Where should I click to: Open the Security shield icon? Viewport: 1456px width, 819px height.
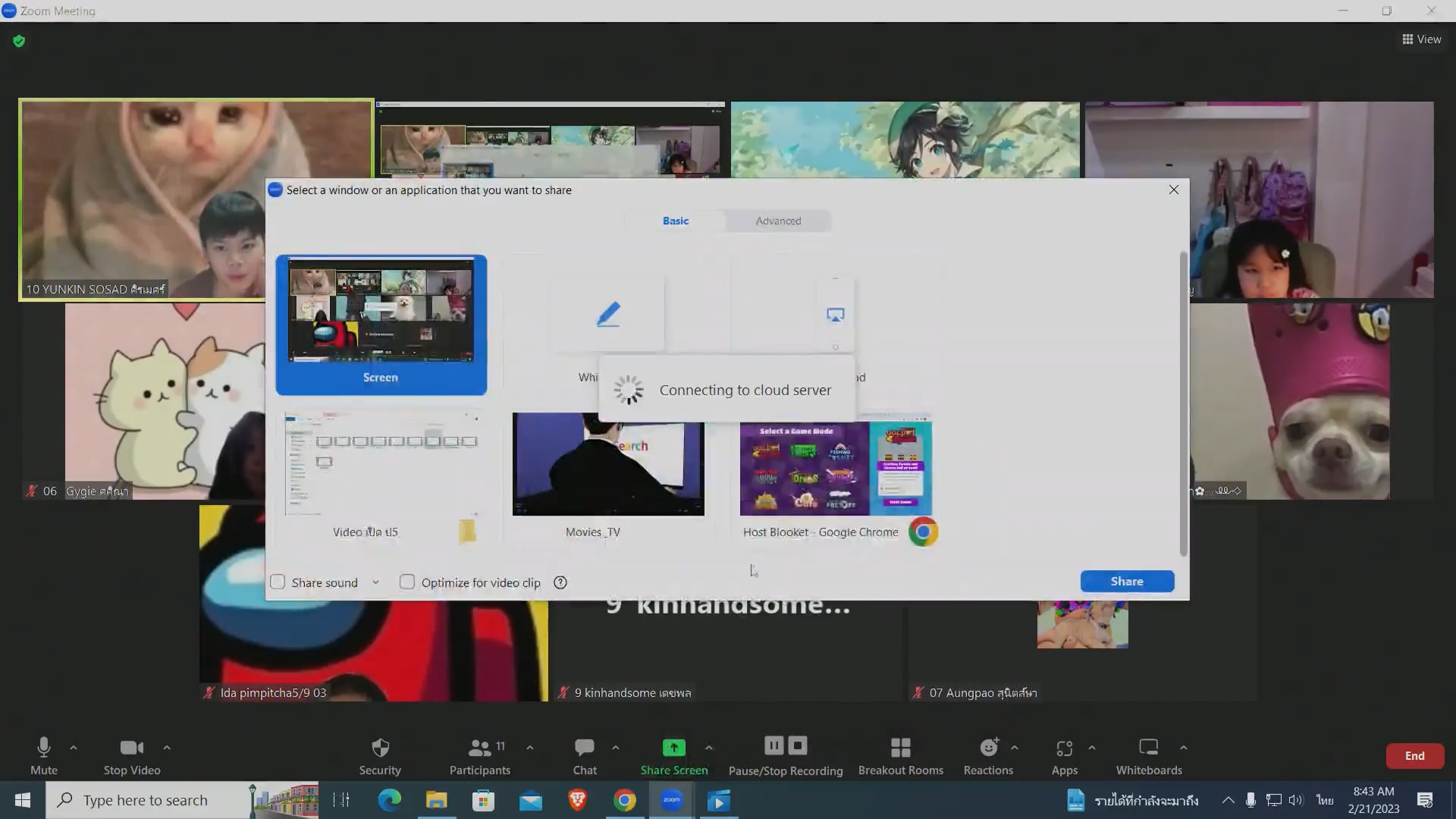pyautogui.click(x=380, y=748)
